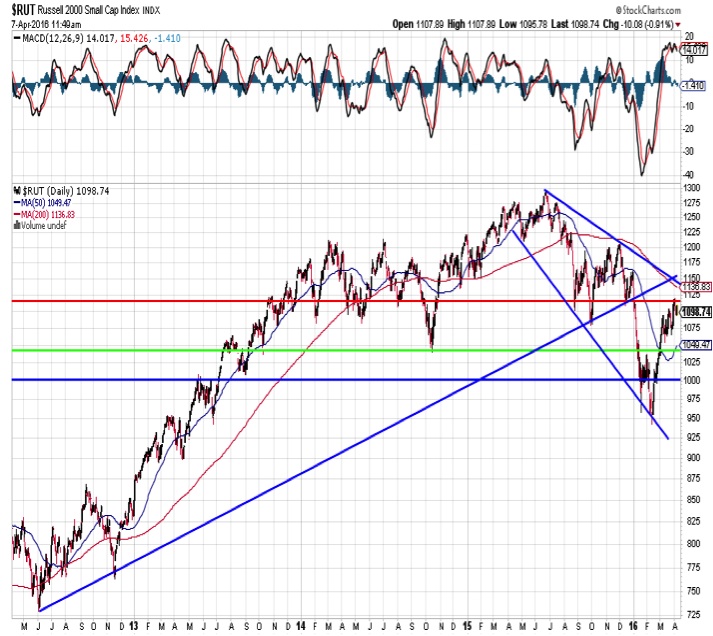Click the Open 1107.89 value
Image resolution: width=713 pixels, height=636 pixels.
pyautogui.click(x=418, y=25)
